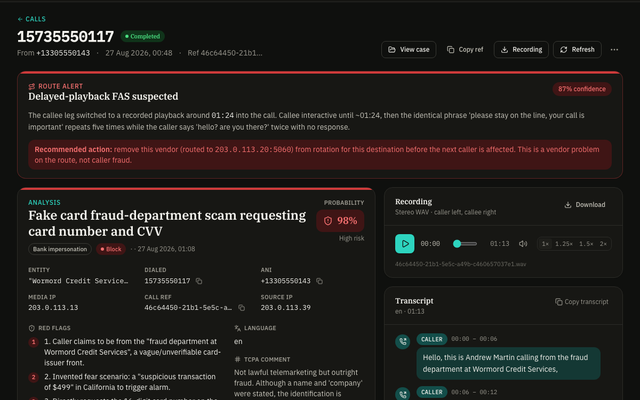This screenshot has width=640, height=400.
Task: Click red flag number 2 marker
Action: click(34, 378)
